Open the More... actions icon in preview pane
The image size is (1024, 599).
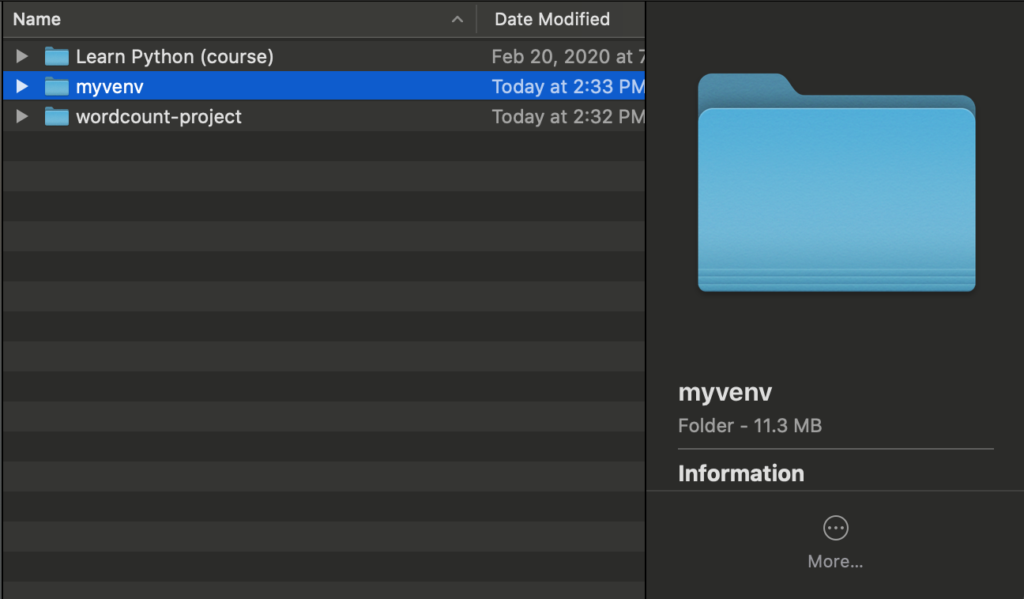835,528
